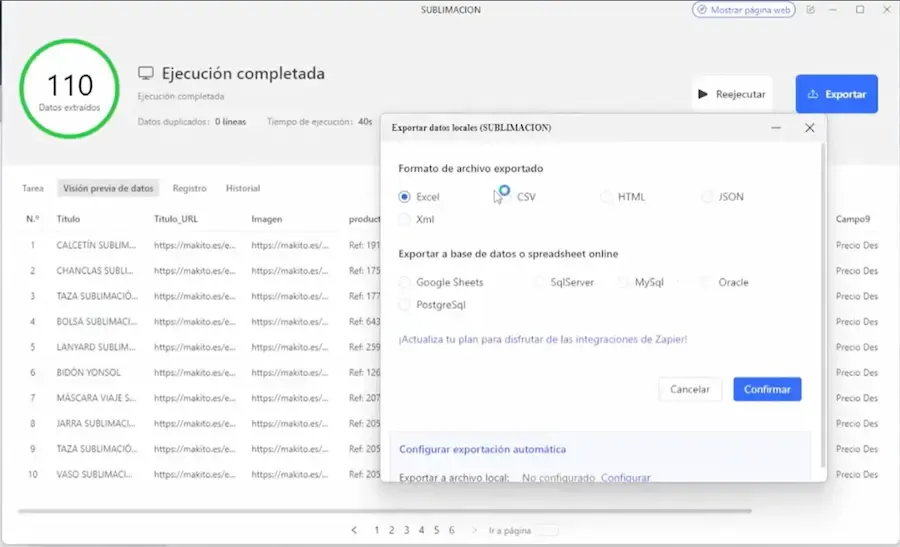Switch to the Registro tab

189,188
